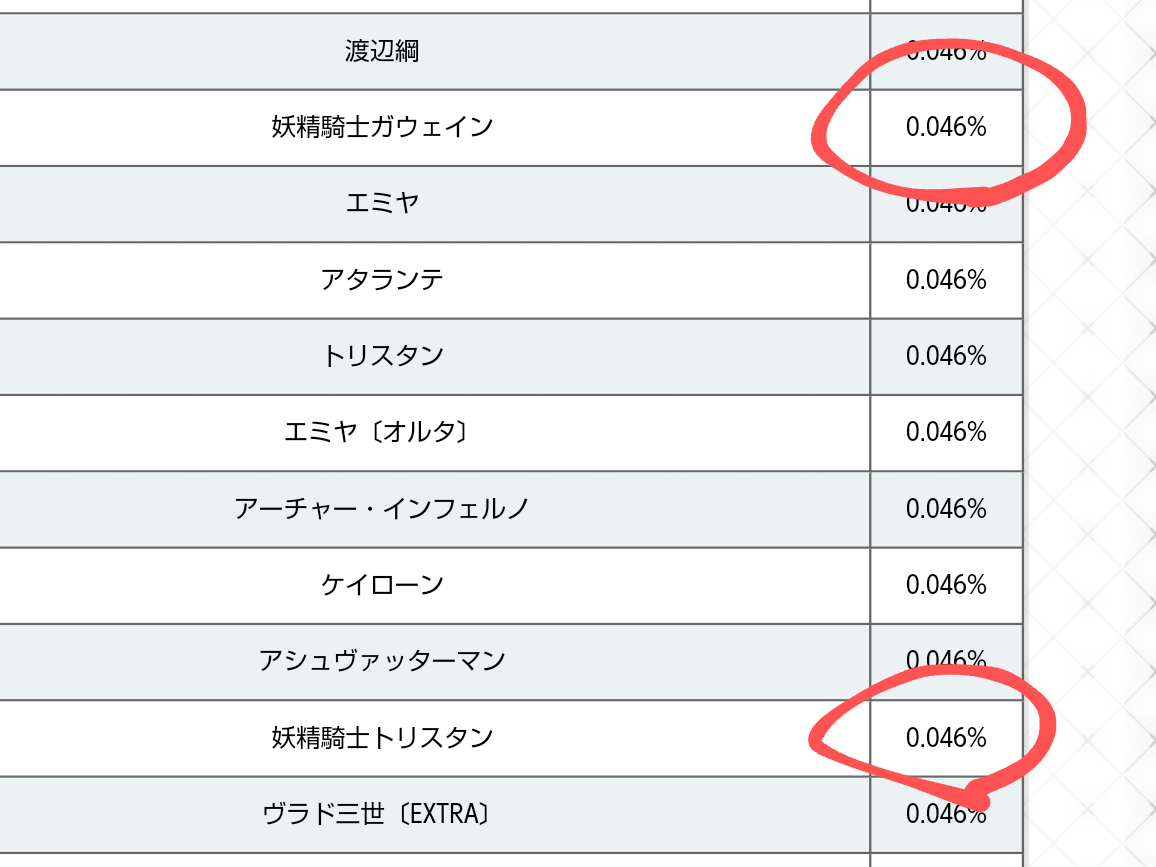The height and width of the screenshot is (867, 1156).
Task: Select the 0.046% rate for ケイローン
Action: click(x=946, y=584)
